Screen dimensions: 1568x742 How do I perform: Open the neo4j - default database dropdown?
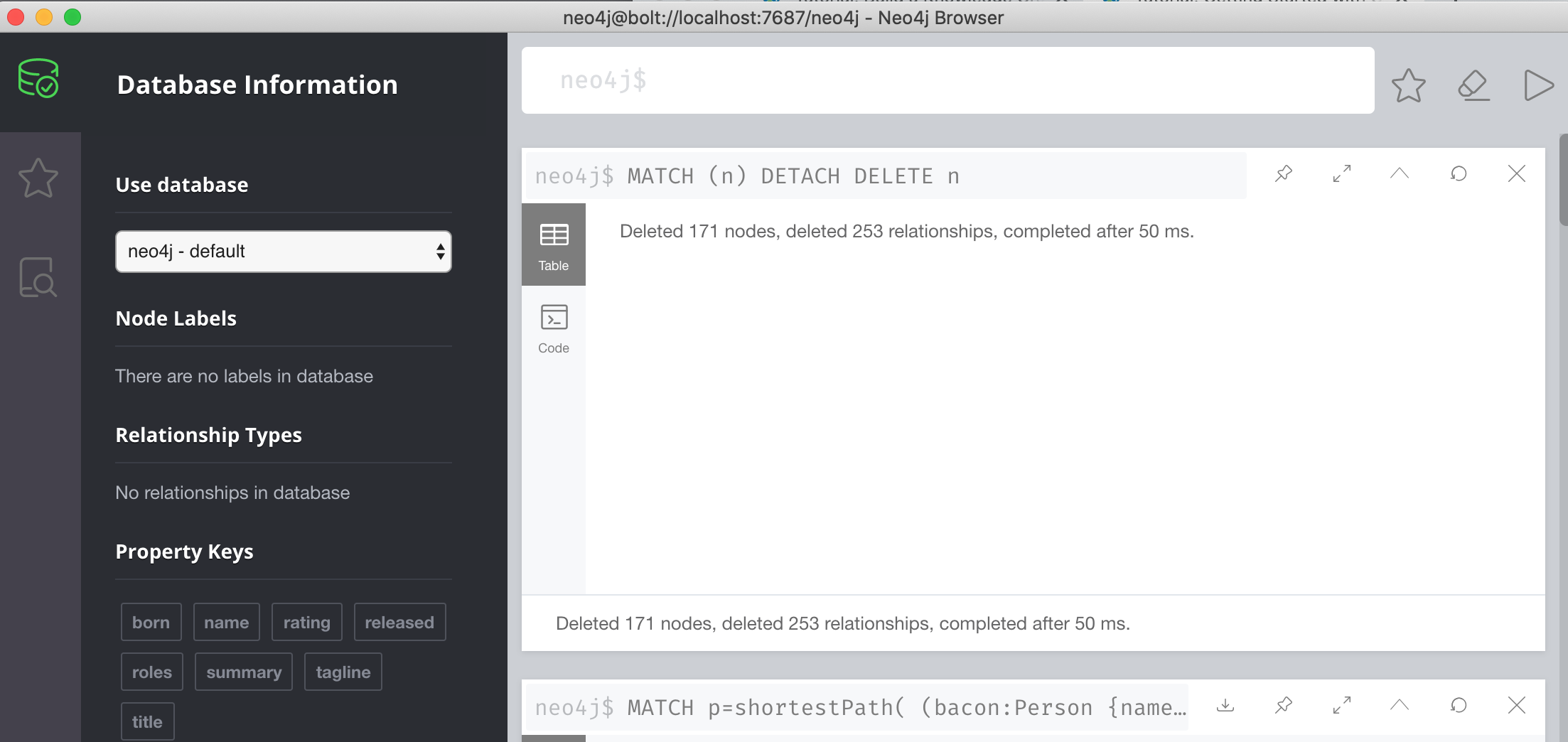[x=283, y=252]
